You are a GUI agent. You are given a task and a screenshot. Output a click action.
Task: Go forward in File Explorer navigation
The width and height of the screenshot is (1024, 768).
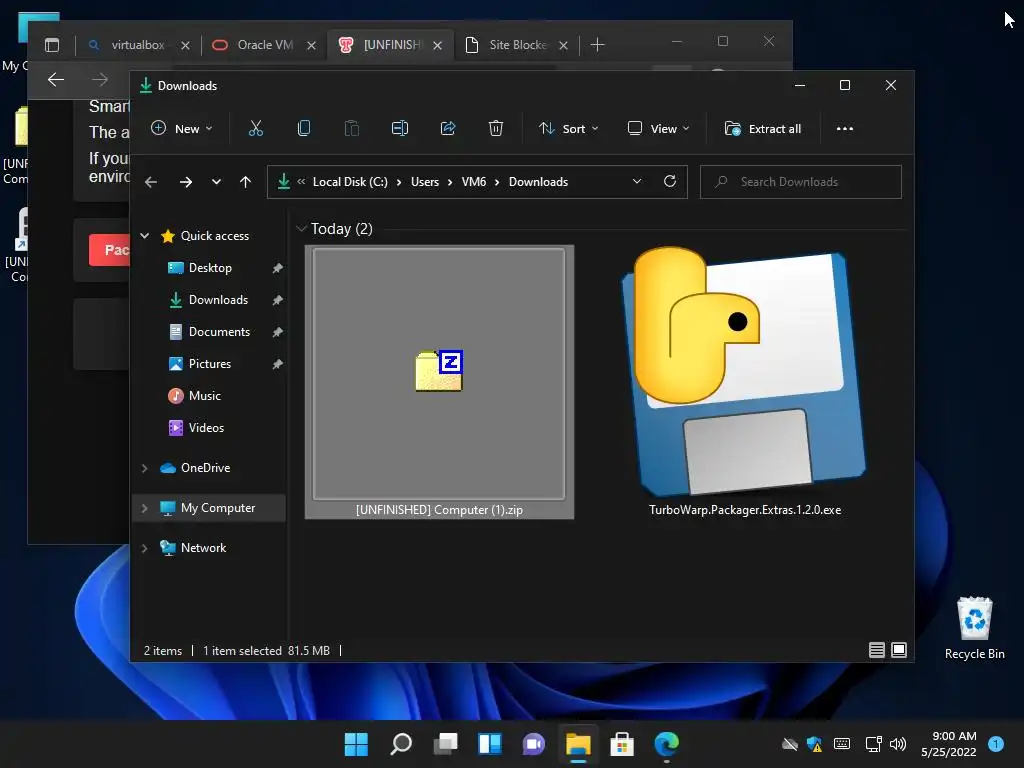186,182
